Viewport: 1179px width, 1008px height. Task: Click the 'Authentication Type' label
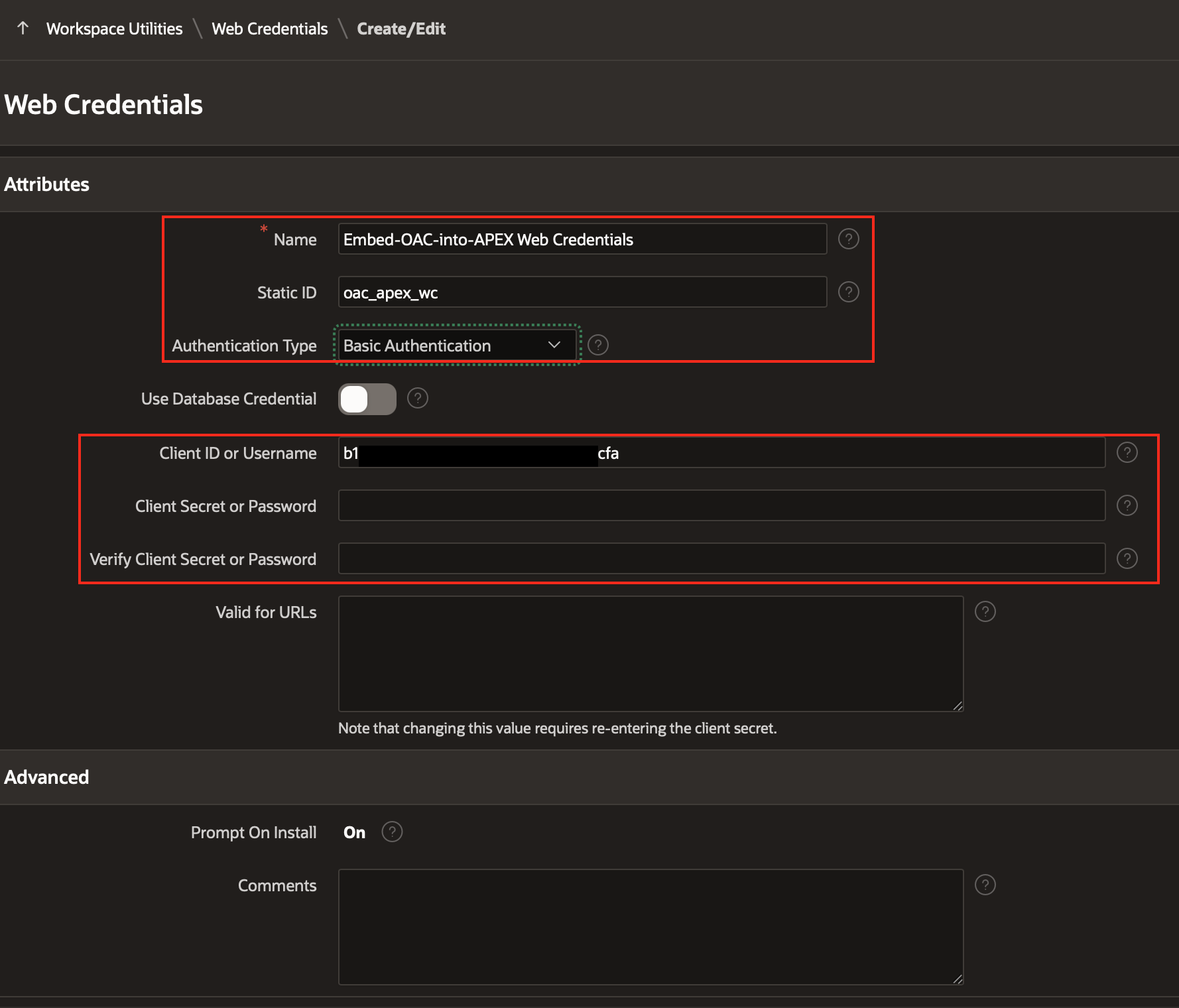coord(244,346)
